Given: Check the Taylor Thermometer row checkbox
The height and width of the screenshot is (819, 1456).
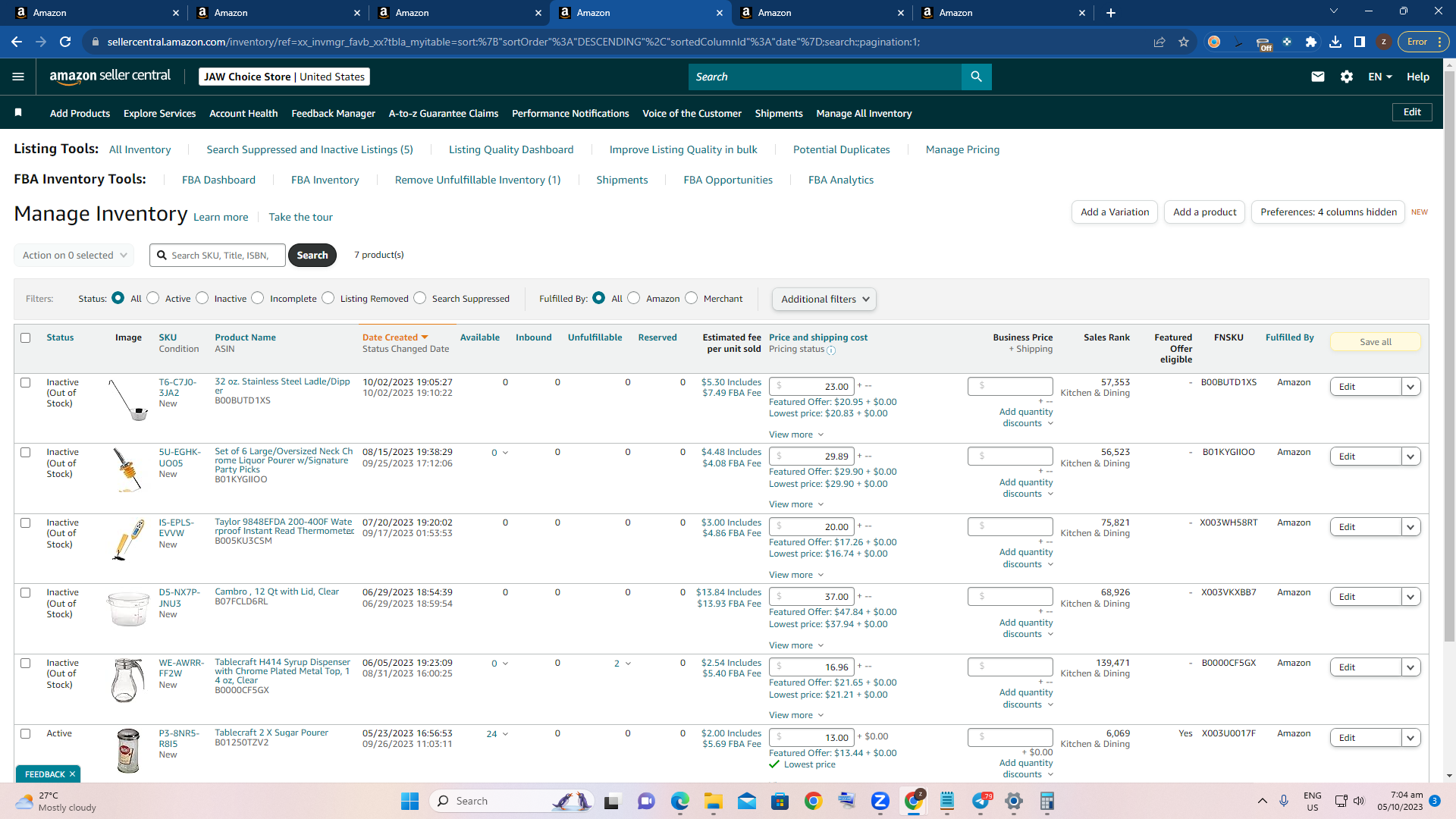Looking at the screenshot, I should coord(26,522).
